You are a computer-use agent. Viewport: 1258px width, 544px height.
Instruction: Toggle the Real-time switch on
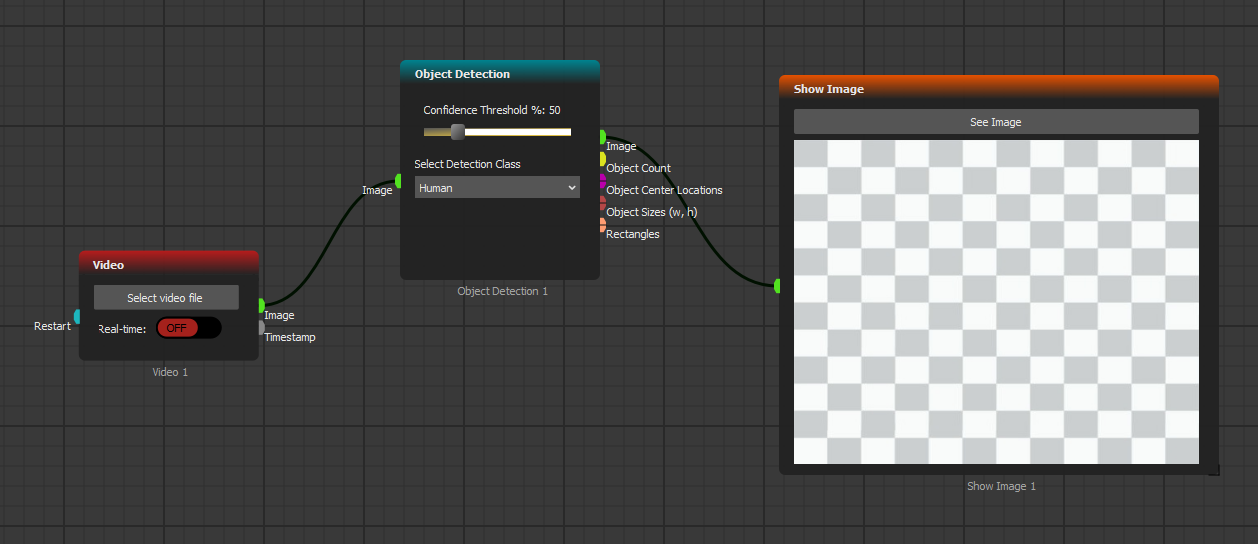click(x=188, y=328)
